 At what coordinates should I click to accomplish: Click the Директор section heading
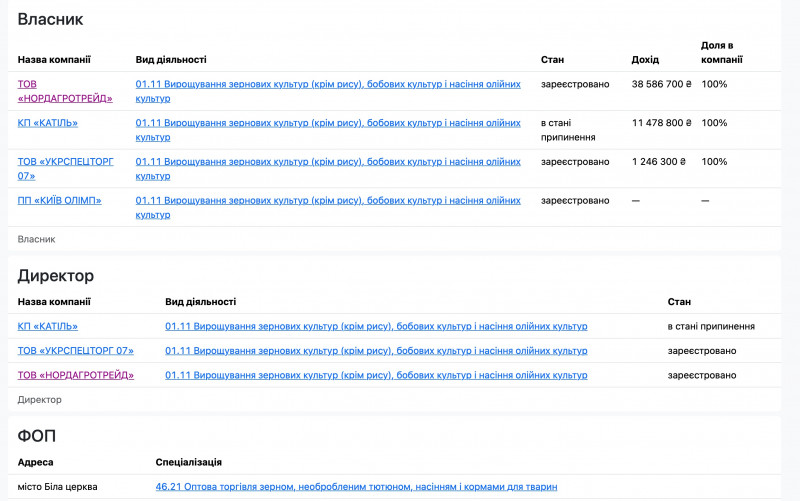[x=56, y=275]
